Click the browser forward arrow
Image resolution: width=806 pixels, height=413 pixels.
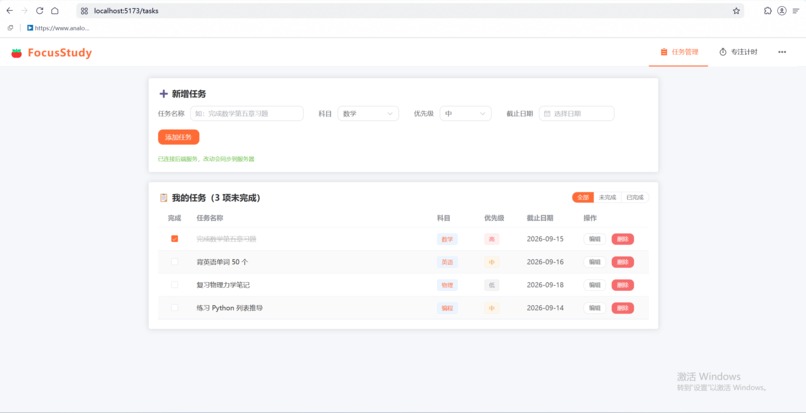24,10
